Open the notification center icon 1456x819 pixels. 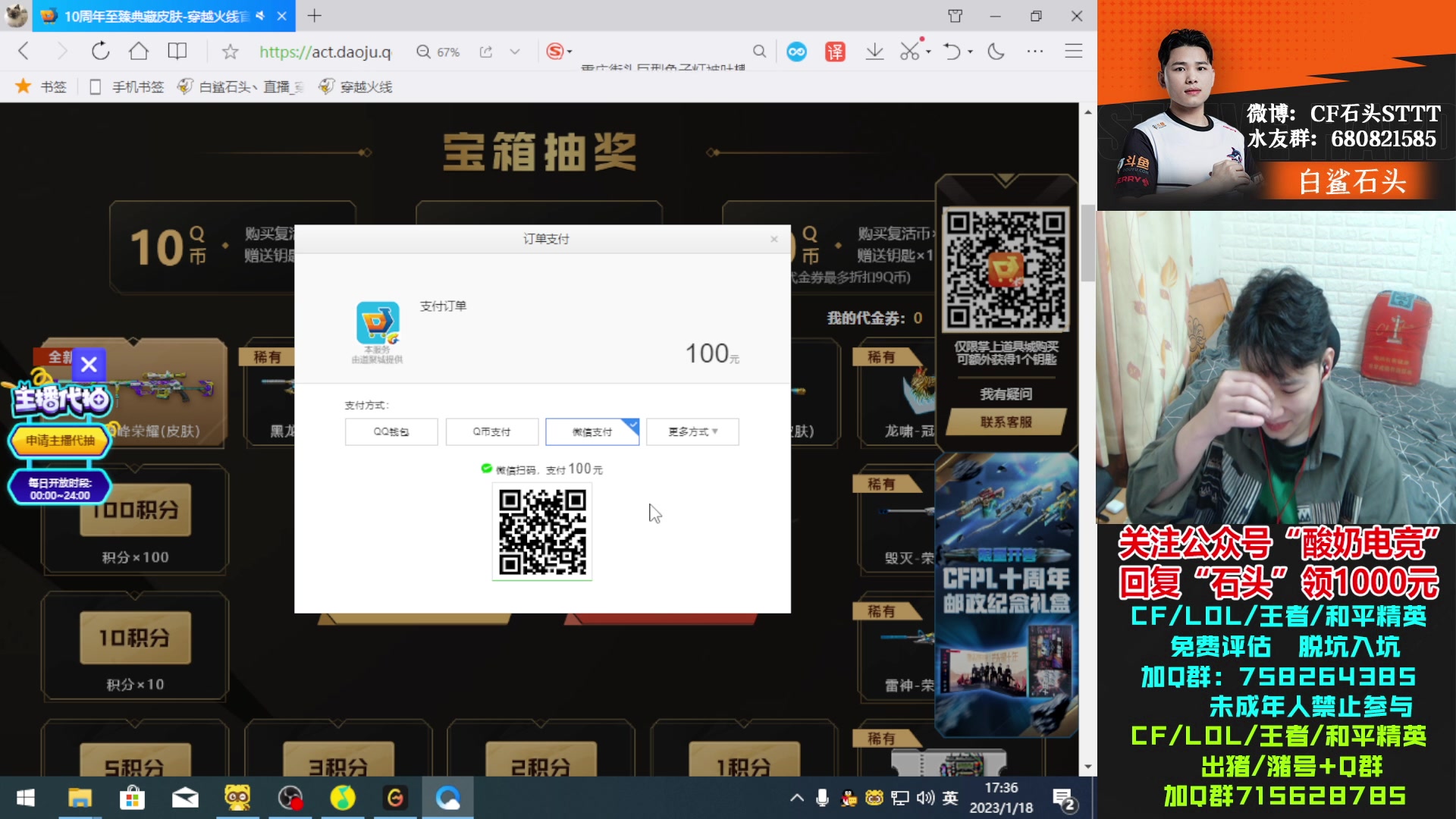[x=1064, y=799]
